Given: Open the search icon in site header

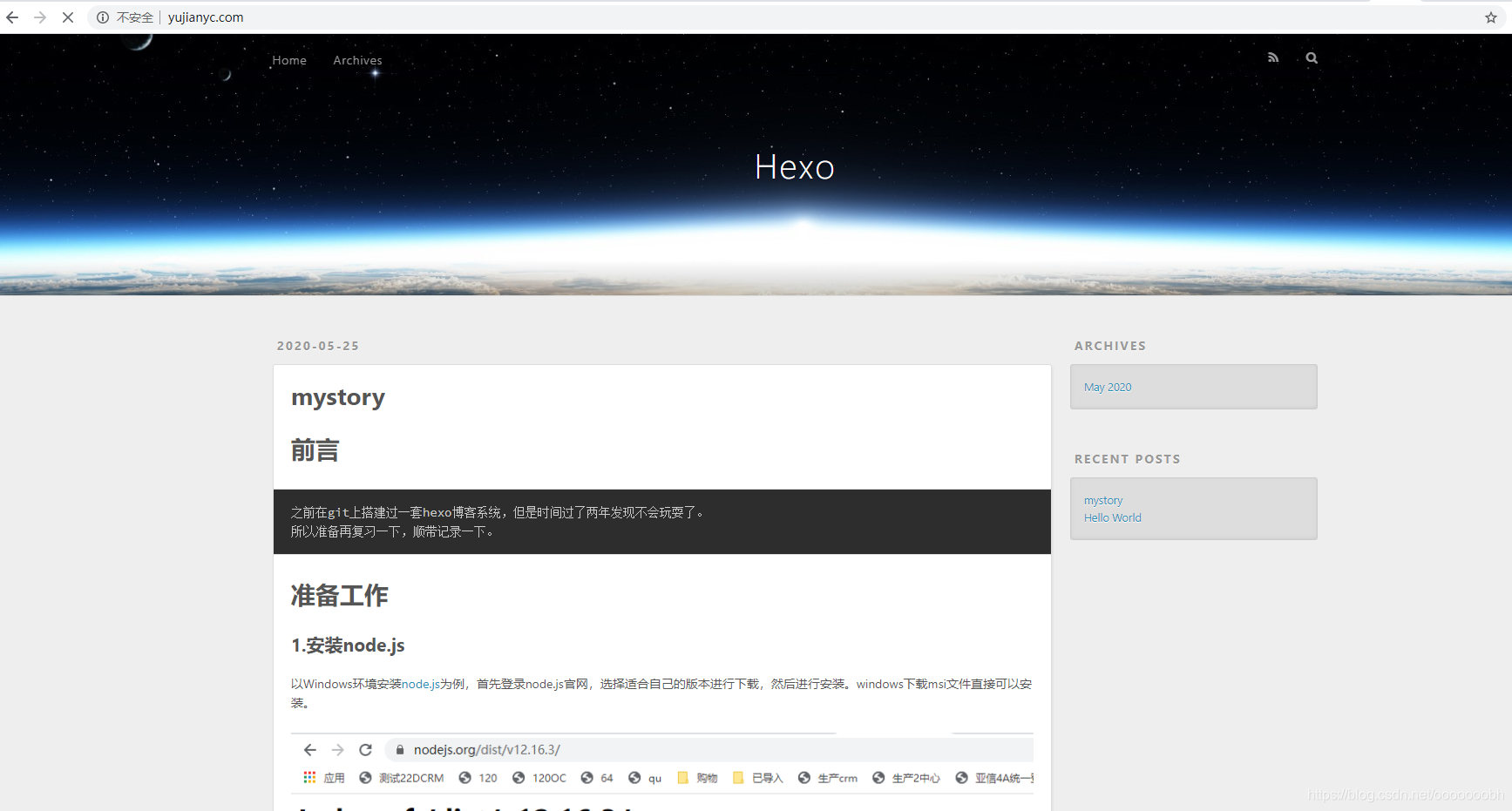Looking at the screenshot, I should (1312, 57).
